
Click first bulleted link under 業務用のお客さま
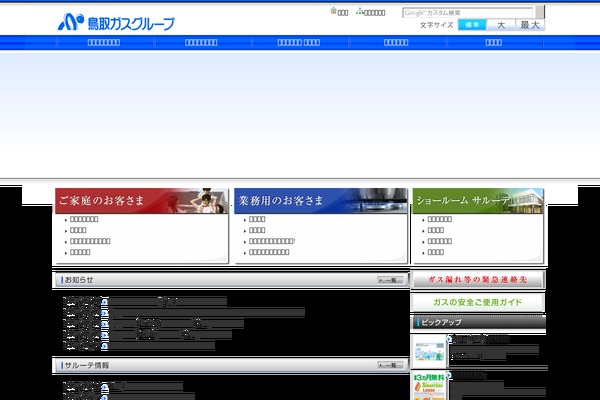(x=257, y=219)
